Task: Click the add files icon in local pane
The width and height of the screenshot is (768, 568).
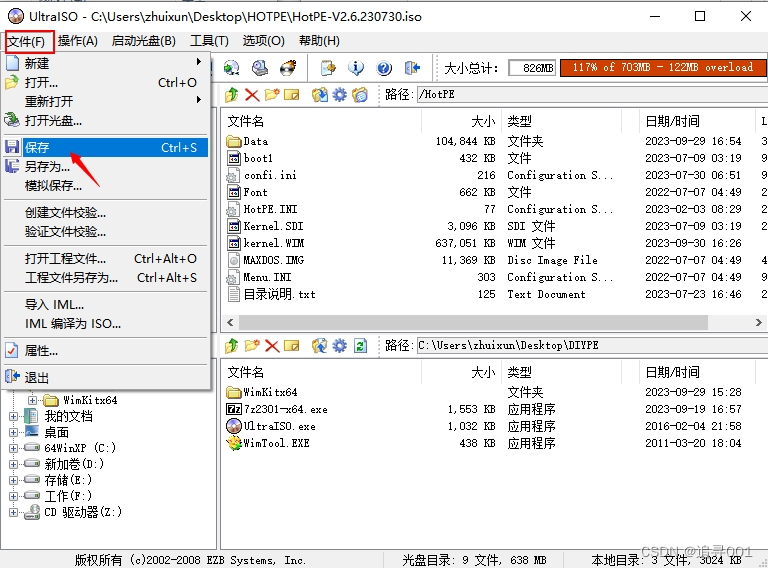Action: click(319, 346)
